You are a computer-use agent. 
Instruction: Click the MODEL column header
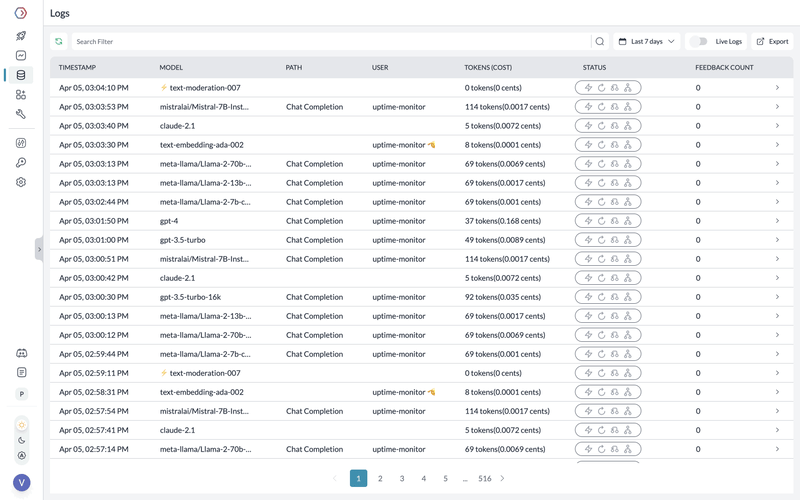[x=171, y=67]
